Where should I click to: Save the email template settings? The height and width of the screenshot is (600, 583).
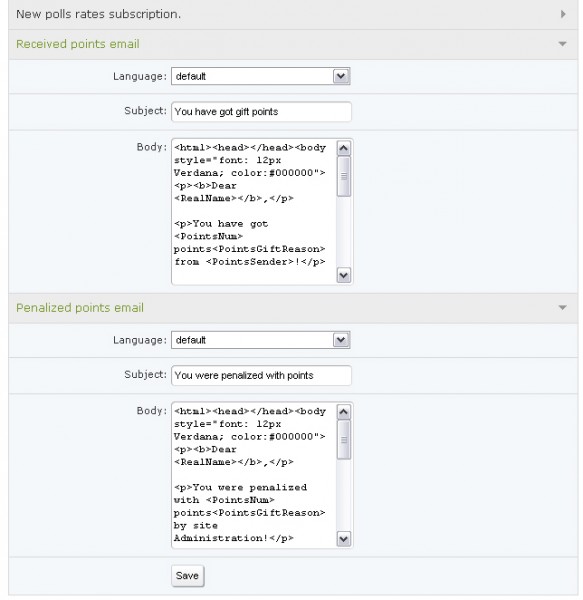tap(187, 576)
